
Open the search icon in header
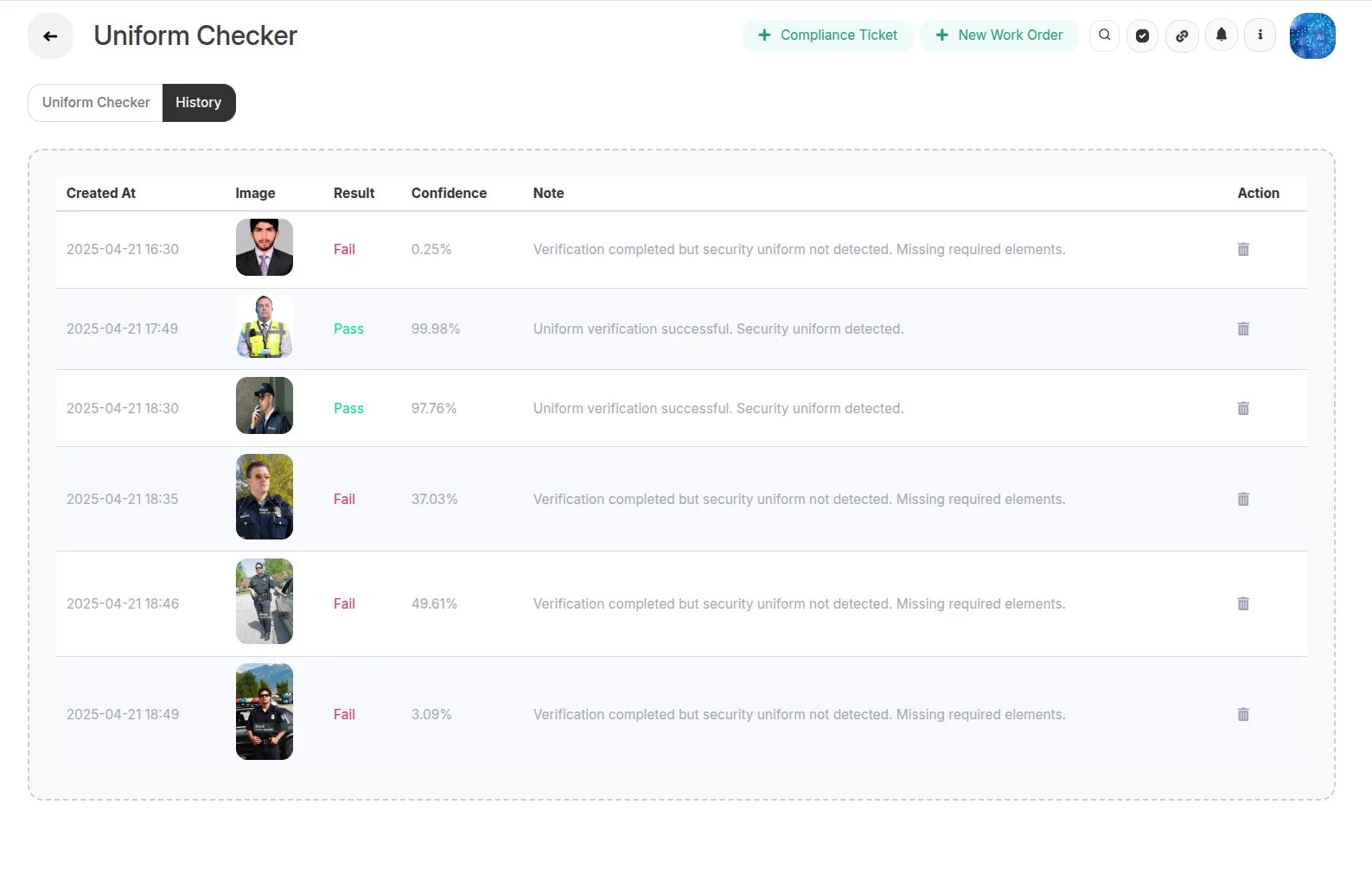pos(1104,35)
